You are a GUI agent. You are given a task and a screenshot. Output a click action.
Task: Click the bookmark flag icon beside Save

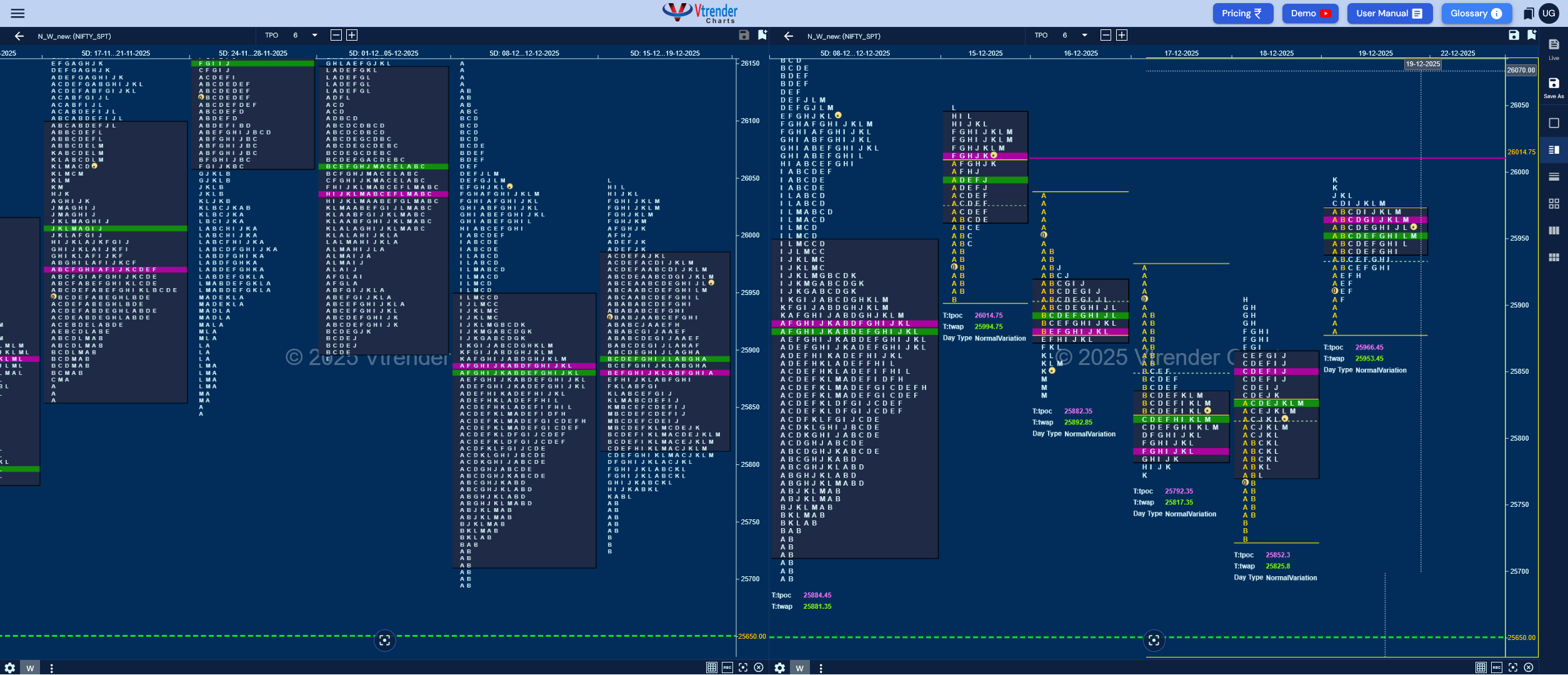tap(762, 36)
